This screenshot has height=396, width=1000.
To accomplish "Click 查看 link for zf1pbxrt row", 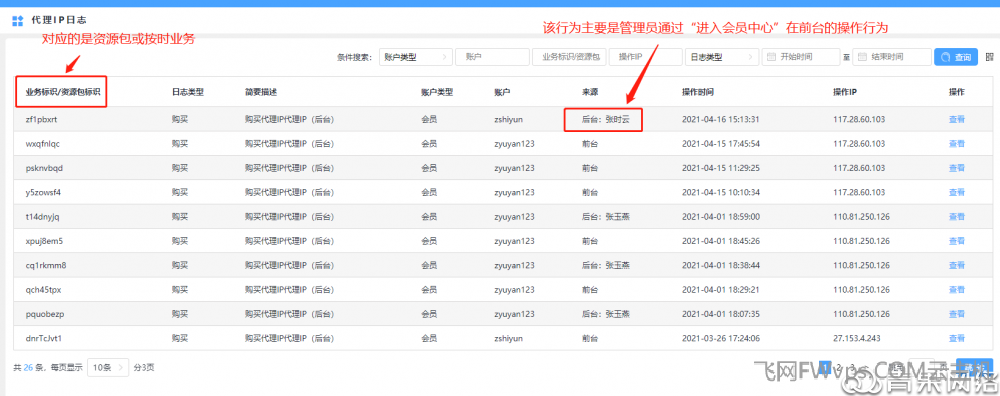I will [957, 119].
